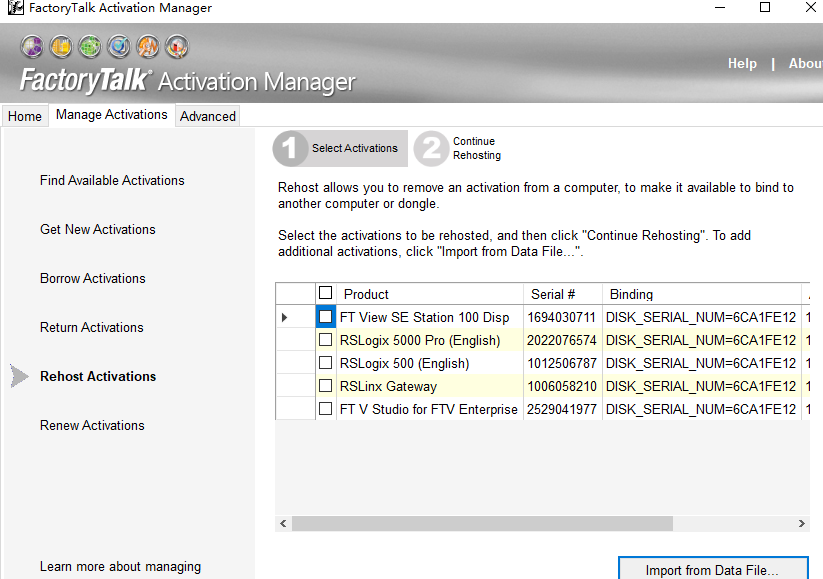Click the purple FactoryTalk icon in the header

[33, 46]
